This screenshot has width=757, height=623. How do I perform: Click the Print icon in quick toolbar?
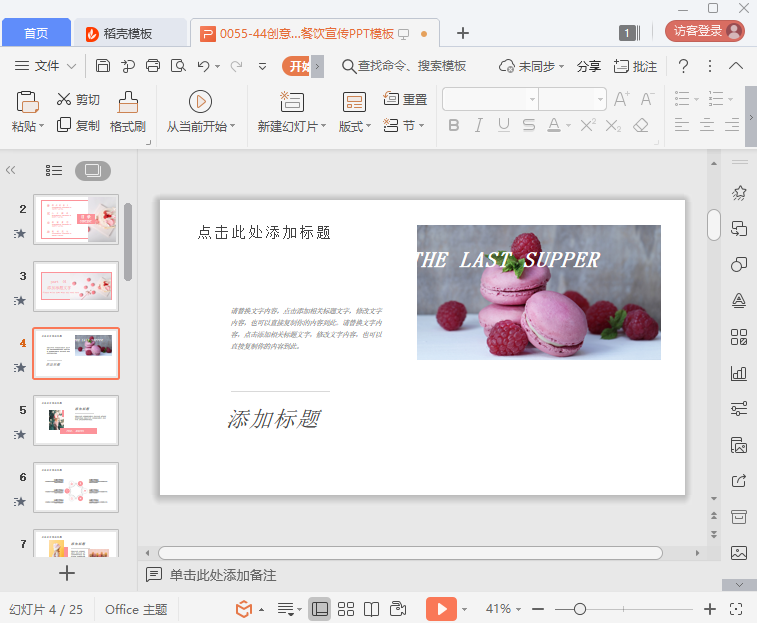point(153,66)
